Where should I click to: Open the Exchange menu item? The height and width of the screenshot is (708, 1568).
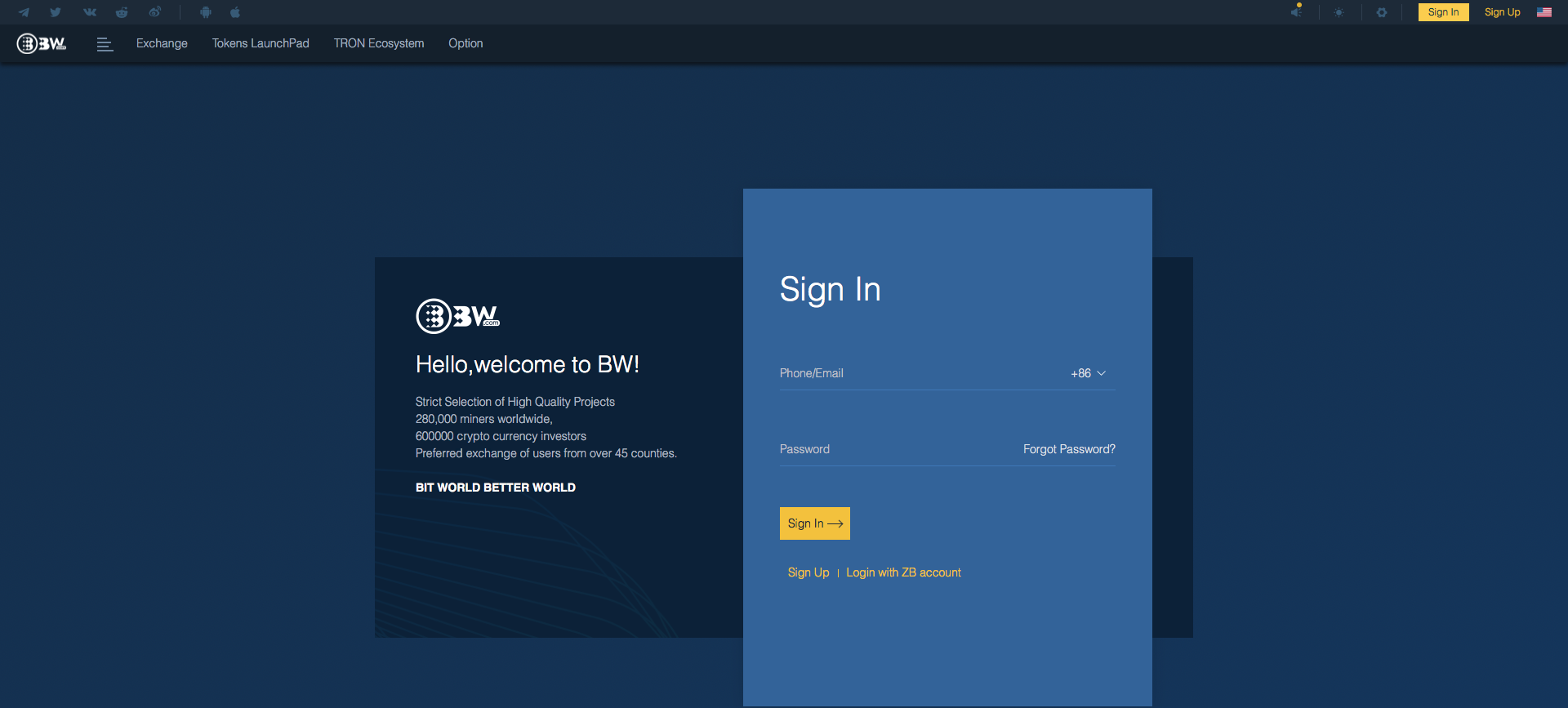pos(162,44)
